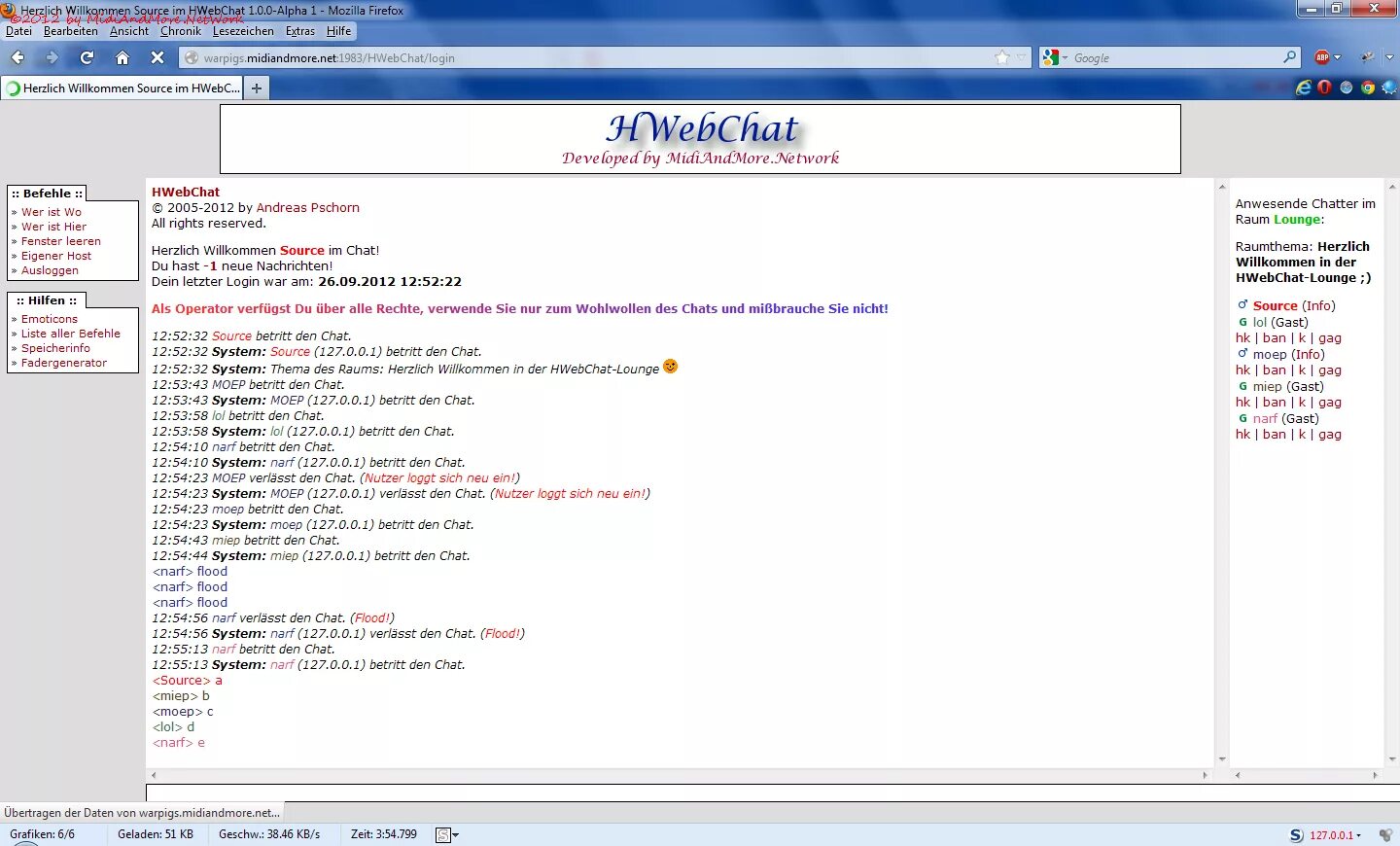Go to the home page icon
This screenshot has height=846, width=1400.
click(122, 57)
